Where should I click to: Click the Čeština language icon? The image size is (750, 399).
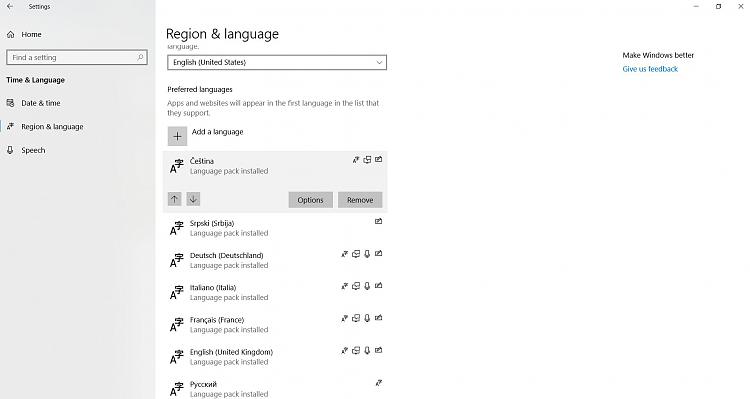click(x=176, y=166)
